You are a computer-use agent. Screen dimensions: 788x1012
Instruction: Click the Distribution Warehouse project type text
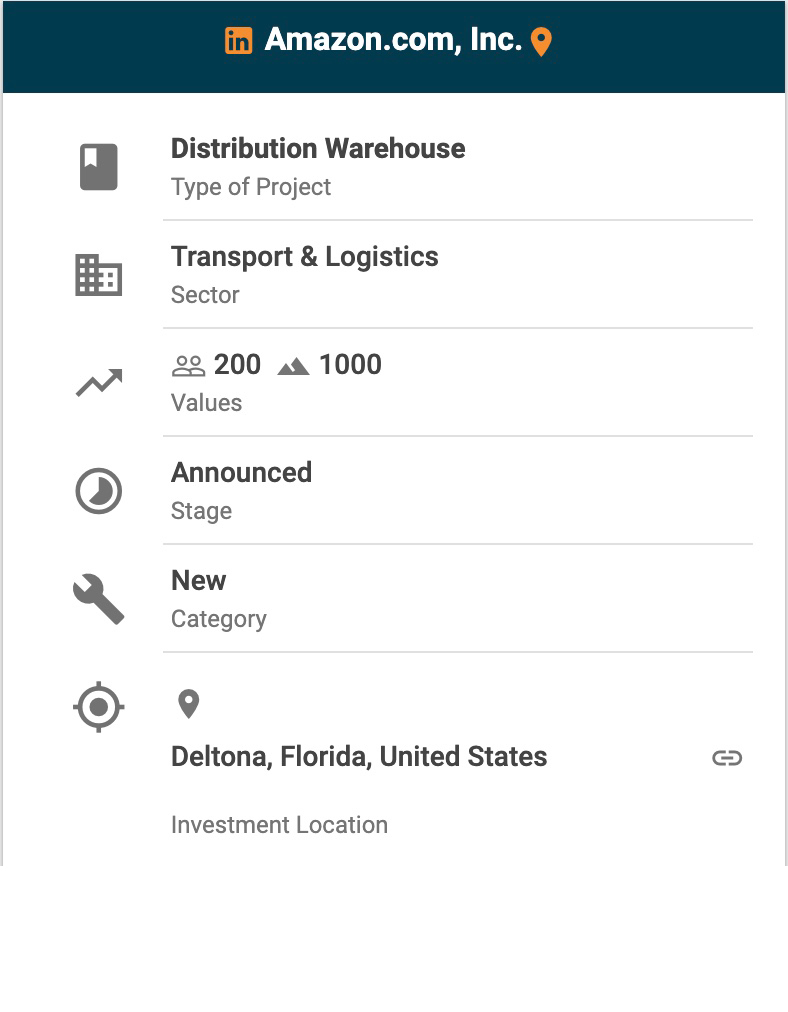[x=318, y=149]
